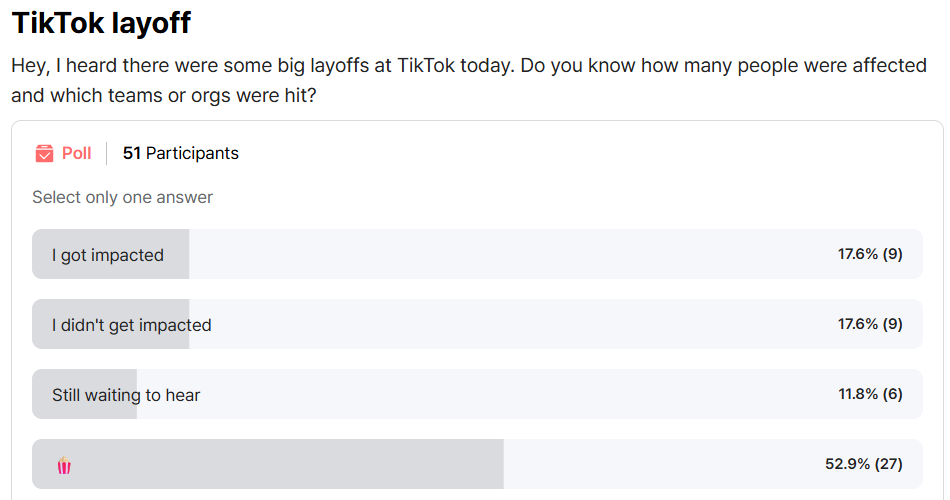Click the number 51 in the participants count
Screen dimensions: 950x500
[131, 153]
